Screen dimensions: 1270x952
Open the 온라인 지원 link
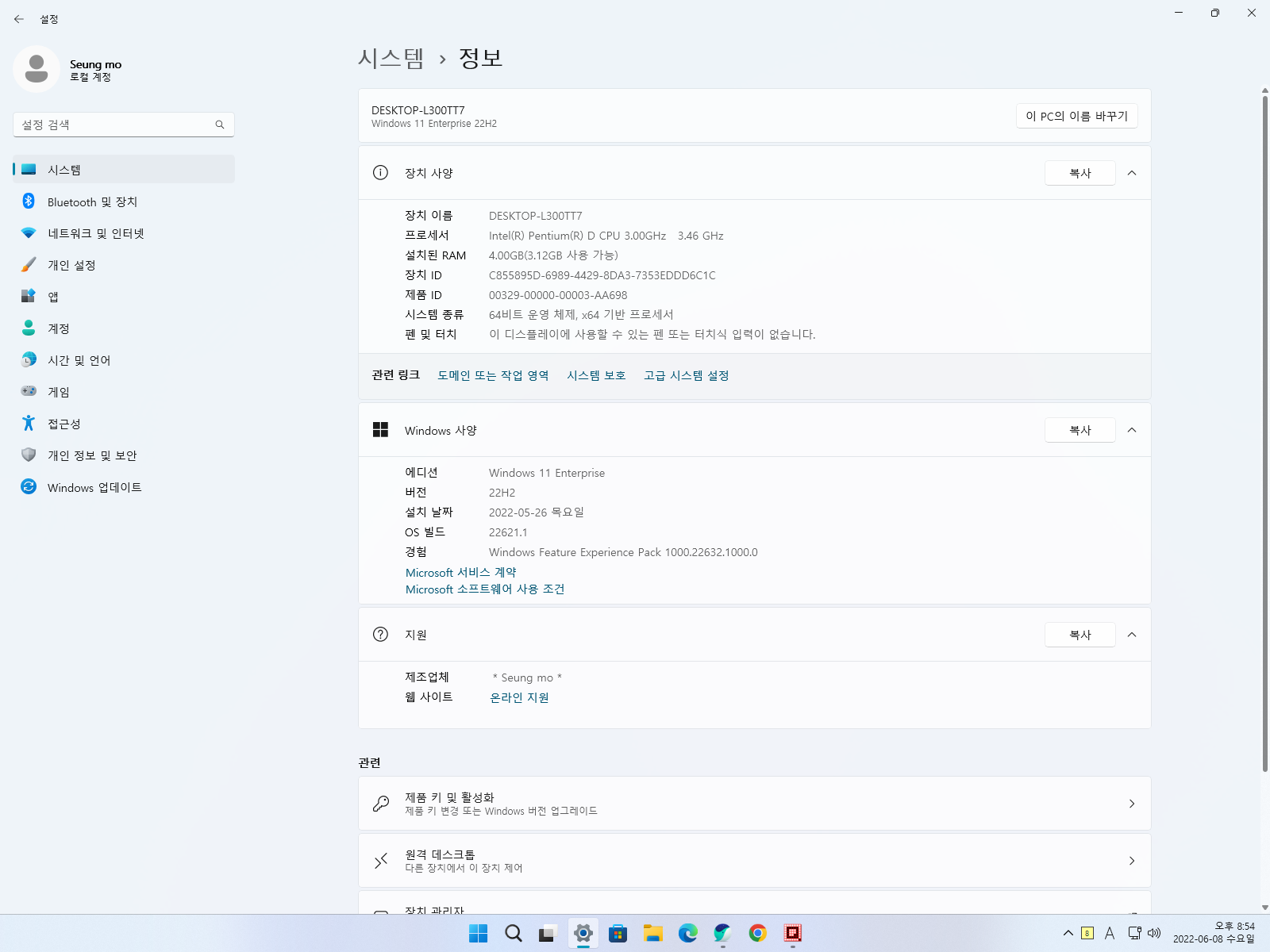[x=519, y=697]
